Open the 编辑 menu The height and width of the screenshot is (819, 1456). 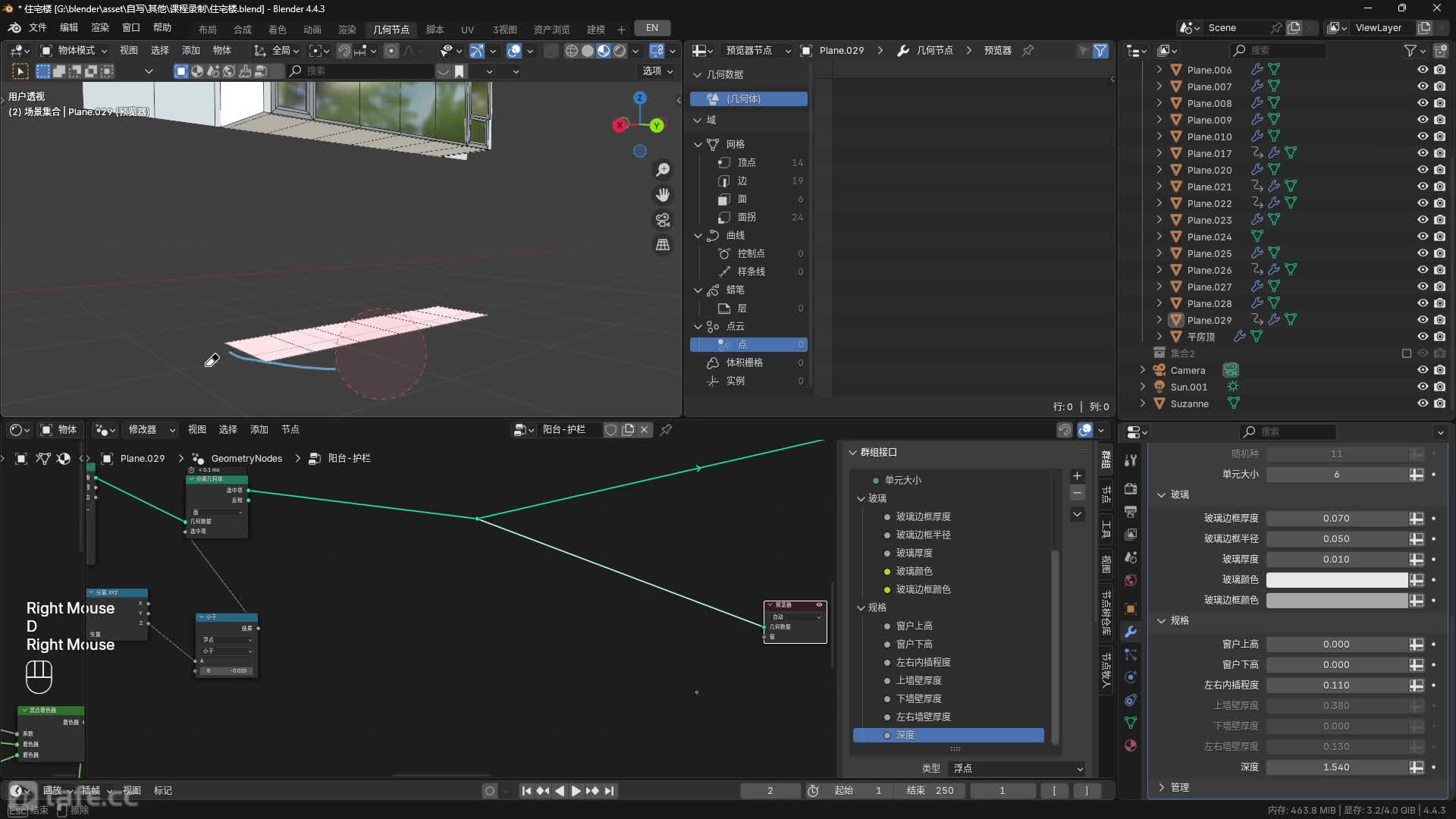click(x=69, y=28)
